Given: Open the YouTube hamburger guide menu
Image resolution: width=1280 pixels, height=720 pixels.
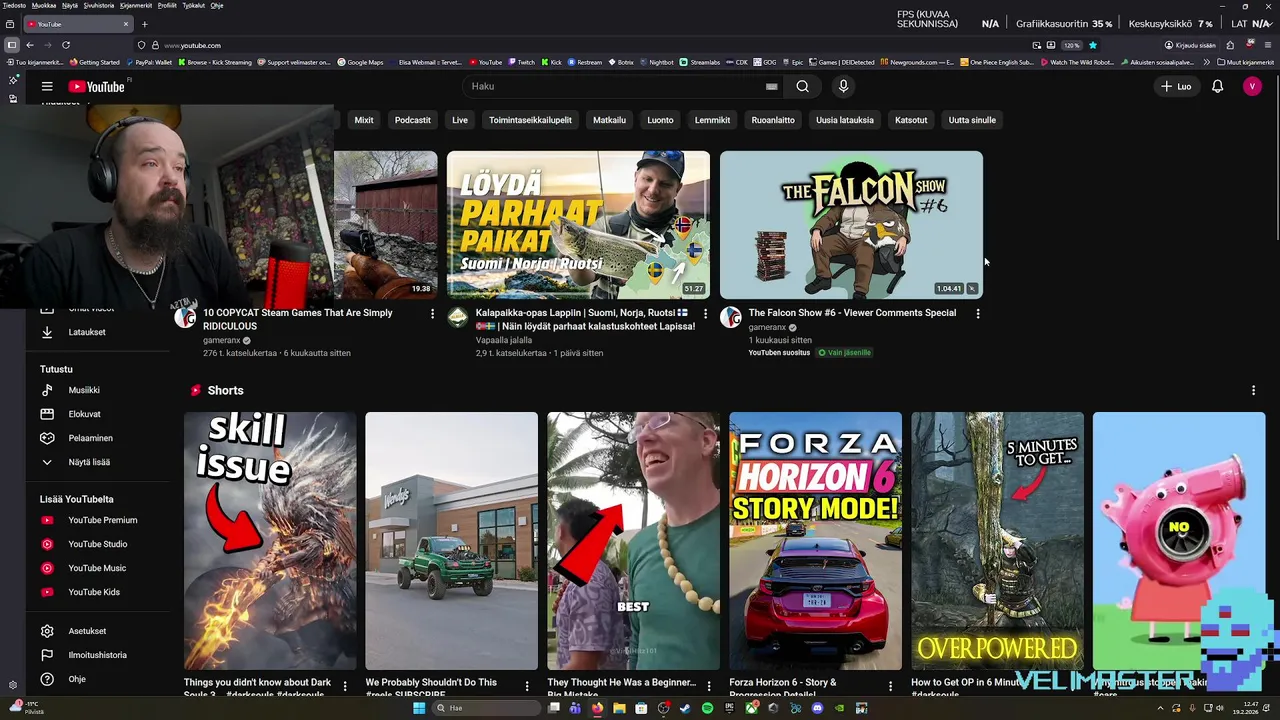Looking at the screenshot, I should pos(47,87).
